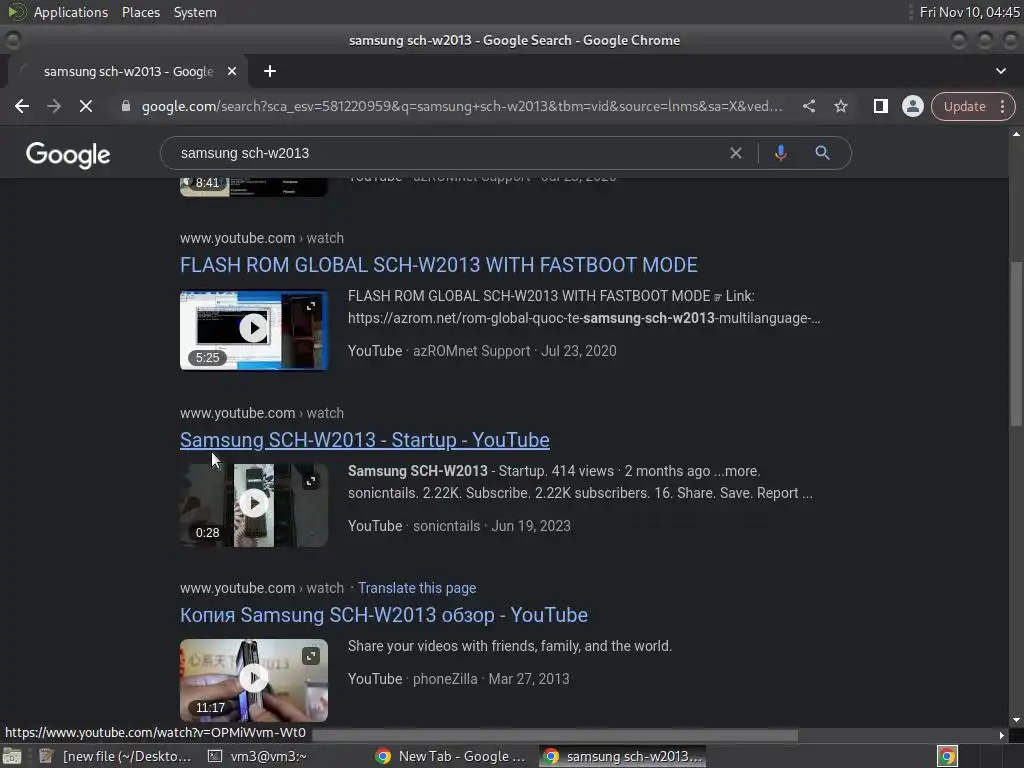Stop loading the page
This screenshot has width=1024, height=768.
[x=86, y=106]
